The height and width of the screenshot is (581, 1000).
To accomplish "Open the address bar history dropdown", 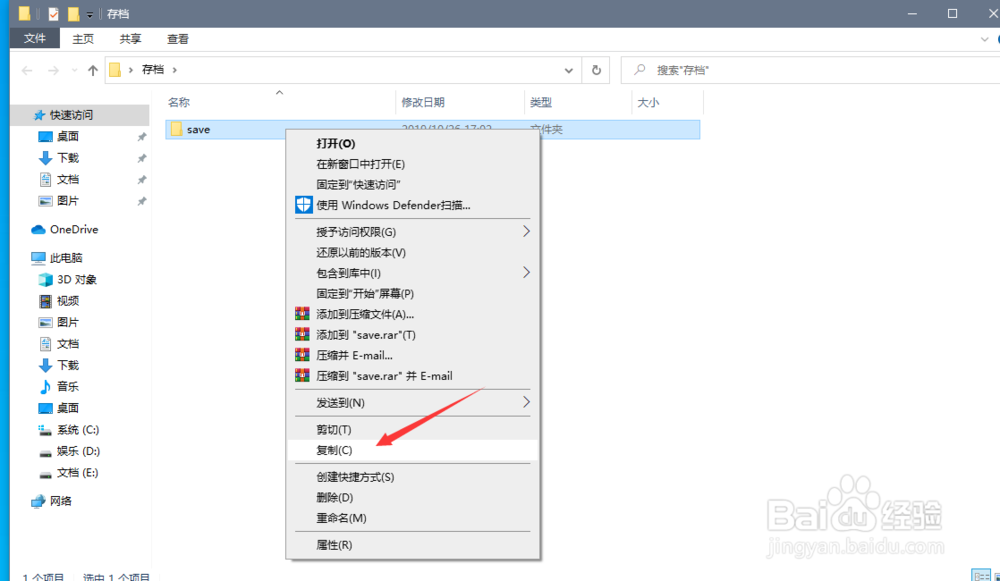I will click(567, 69).
